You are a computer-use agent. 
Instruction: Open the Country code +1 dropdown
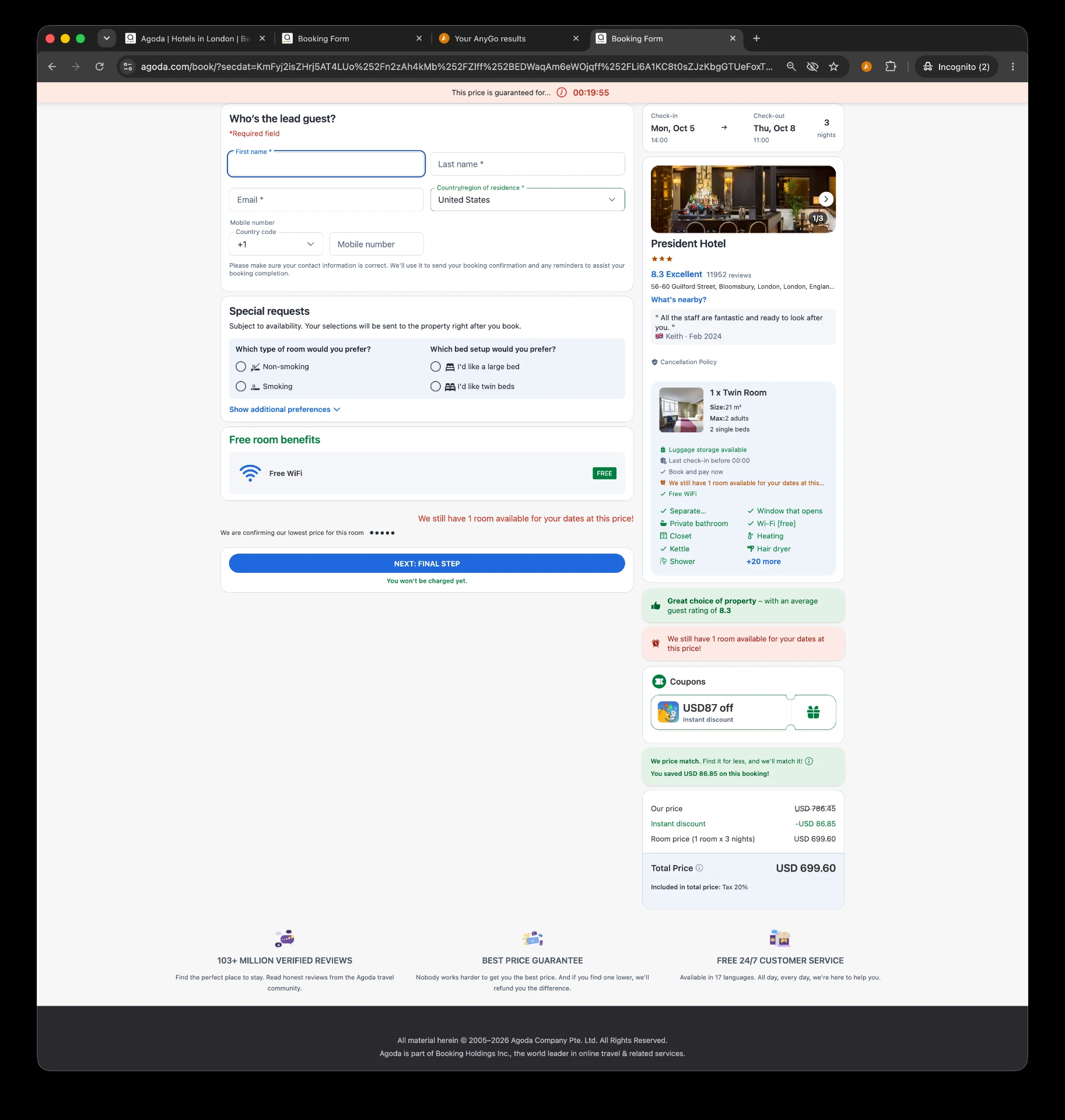[x=276, y=244]
